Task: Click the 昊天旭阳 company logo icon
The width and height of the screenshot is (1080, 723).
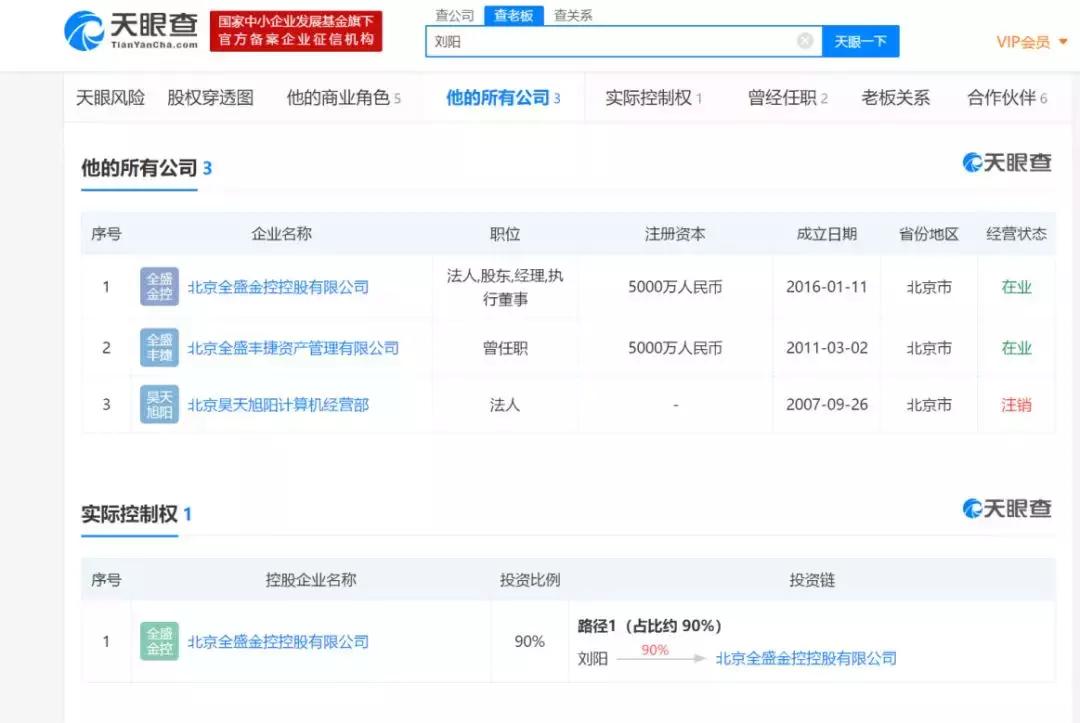Action: coord(158,404)
